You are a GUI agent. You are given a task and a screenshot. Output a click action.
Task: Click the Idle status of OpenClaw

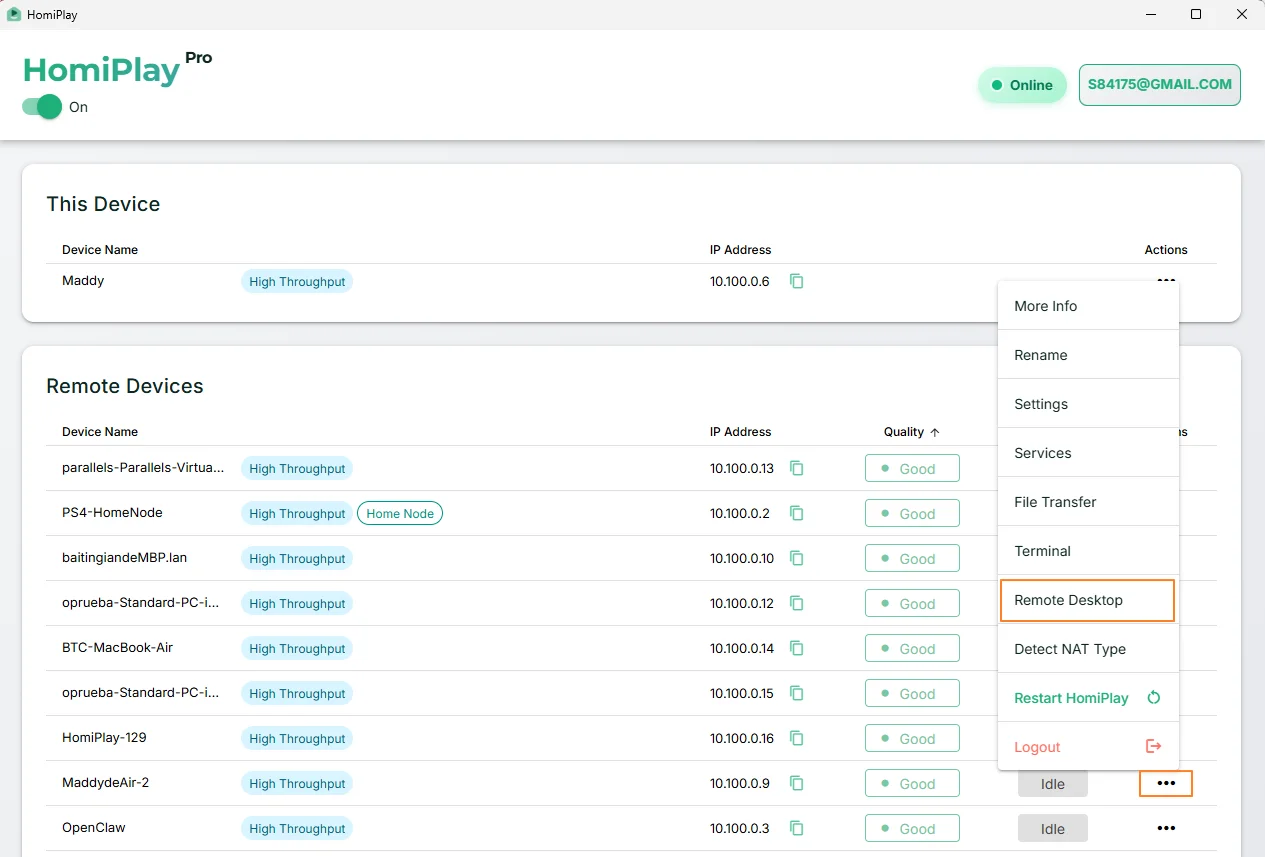coord(1053,828)
